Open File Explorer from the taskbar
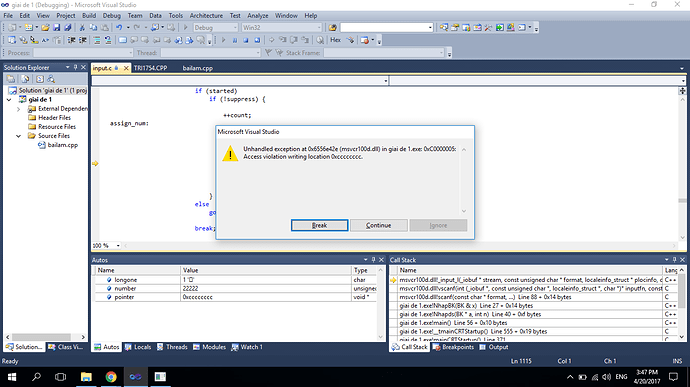The image size is (690, 387). tap(86, 376)
